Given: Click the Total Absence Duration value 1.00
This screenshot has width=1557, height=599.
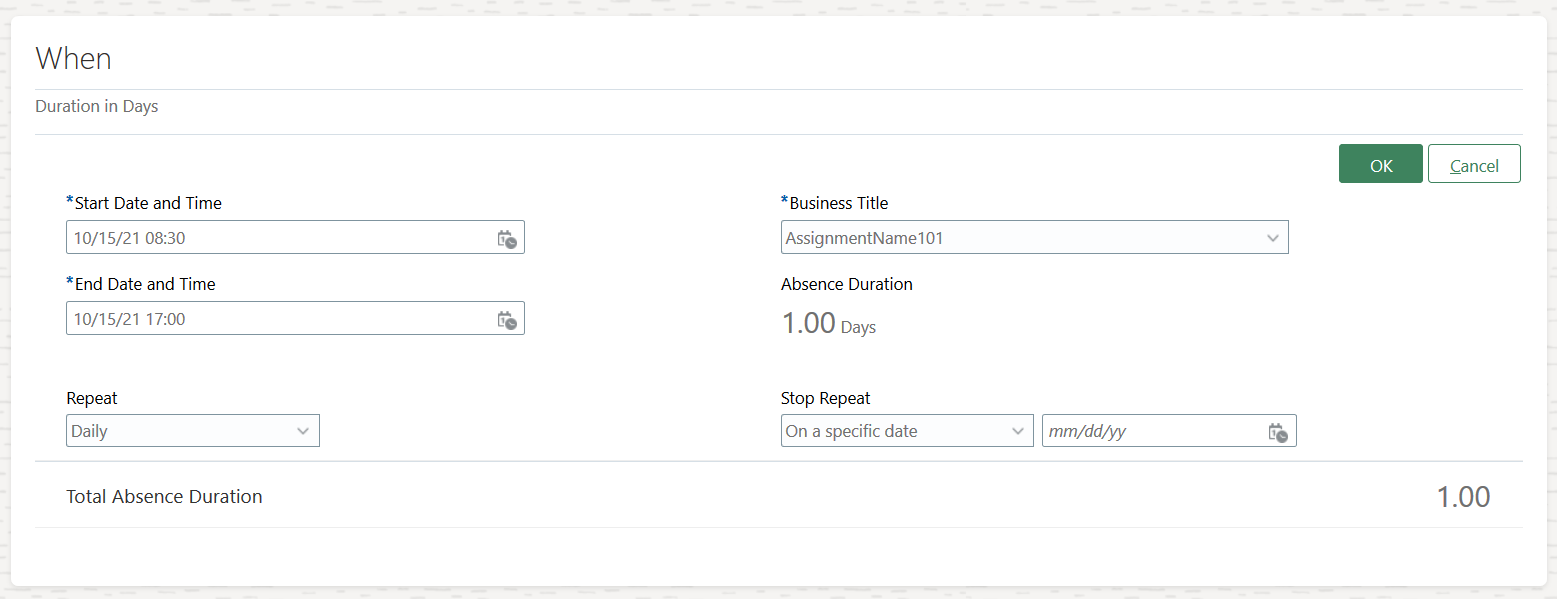Looking at the screenshot, I should tap(1464, 495).
